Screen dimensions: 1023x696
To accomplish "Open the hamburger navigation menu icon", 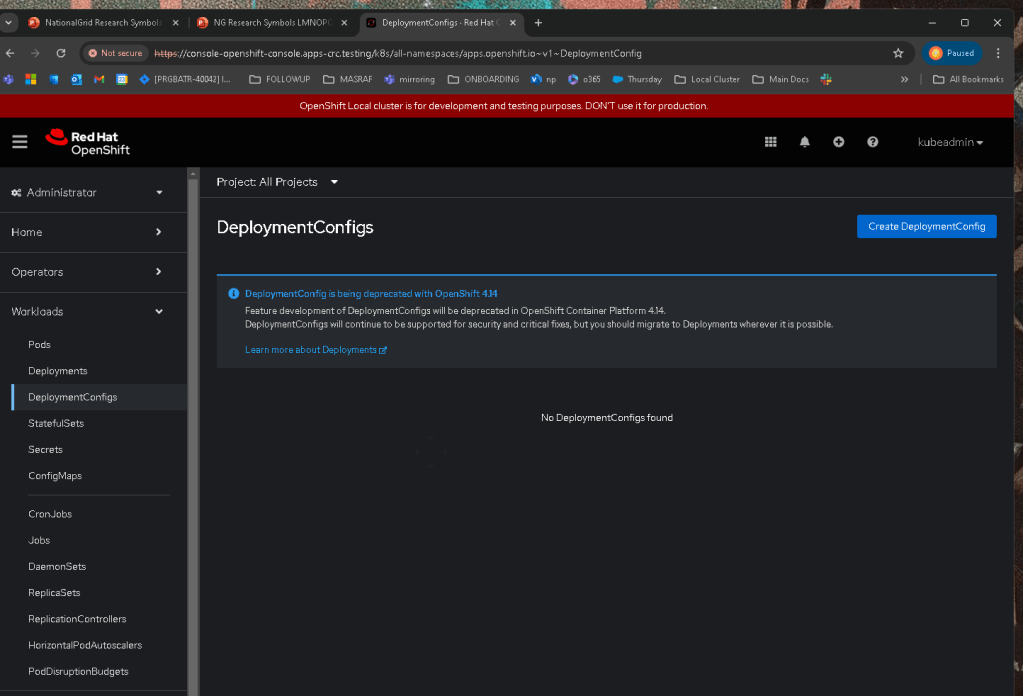I will pyautogui.click(x=20, y=142).
